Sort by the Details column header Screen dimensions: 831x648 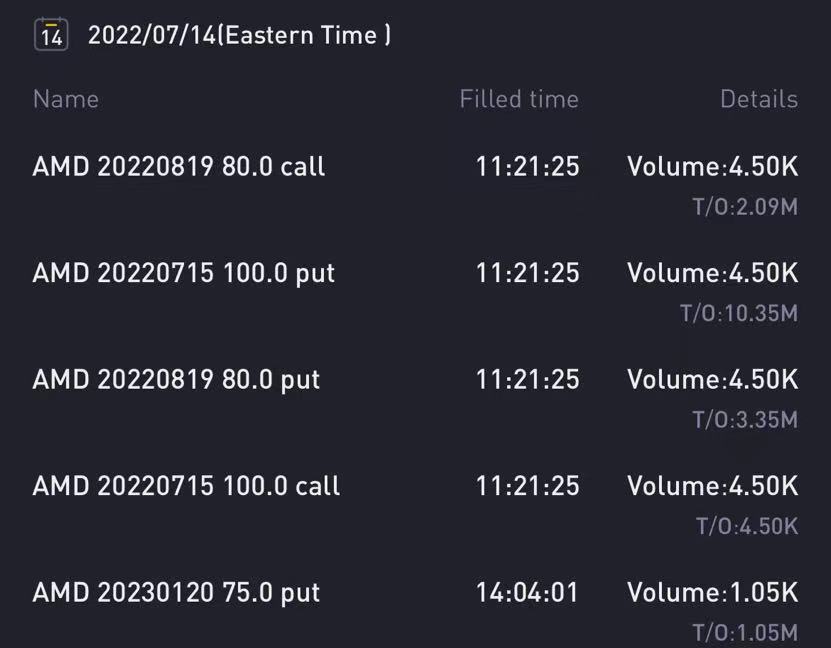point(759,99)
